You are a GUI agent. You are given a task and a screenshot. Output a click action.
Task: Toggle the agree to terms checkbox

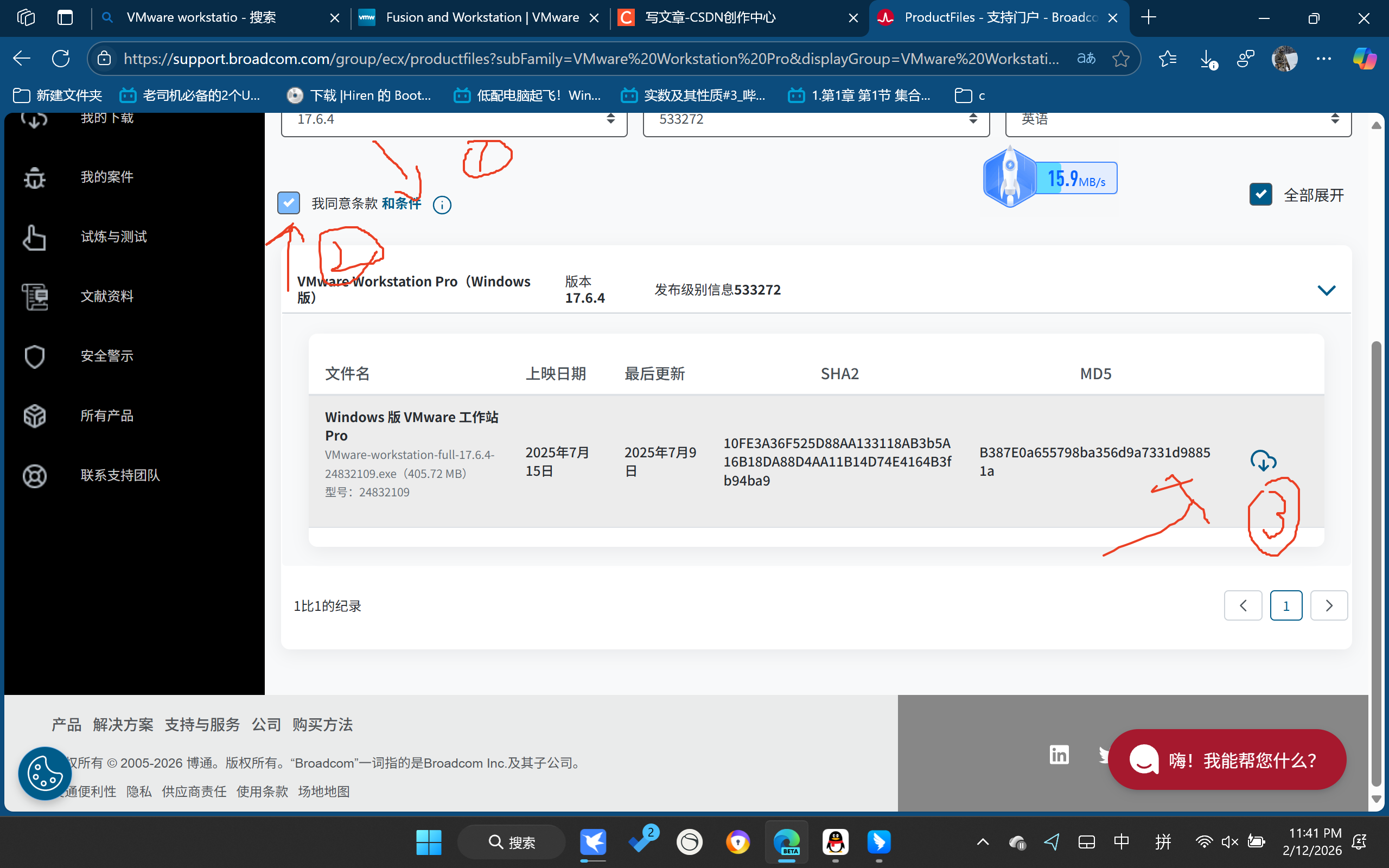coord(288,203)
